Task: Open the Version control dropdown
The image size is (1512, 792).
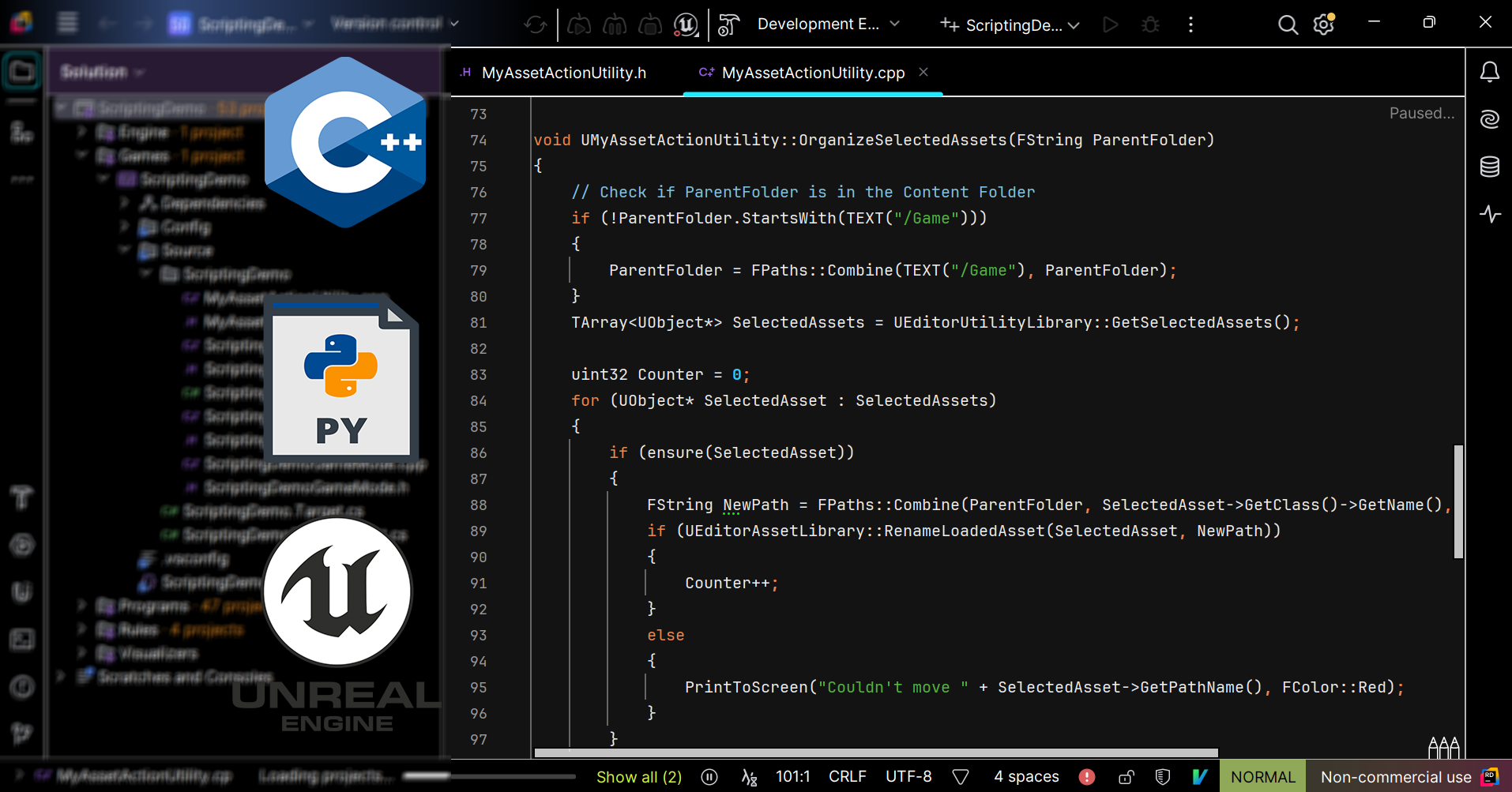Action: [395, 24]
